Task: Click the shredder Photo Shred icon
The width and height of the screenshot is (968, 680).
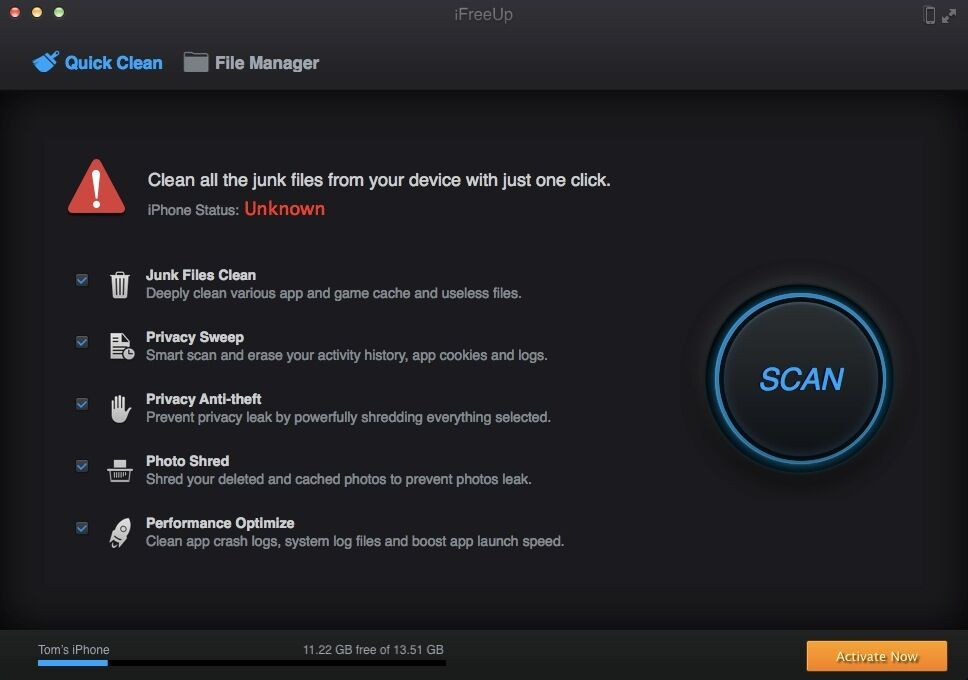Action: tap(120, 470)
